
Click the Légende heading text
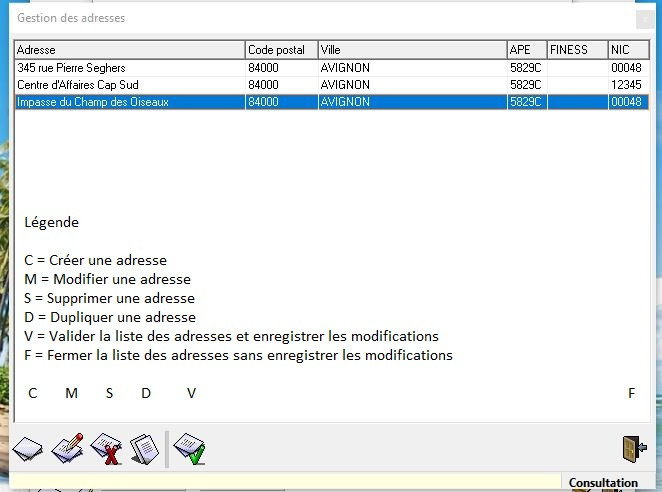click(52, 222)
